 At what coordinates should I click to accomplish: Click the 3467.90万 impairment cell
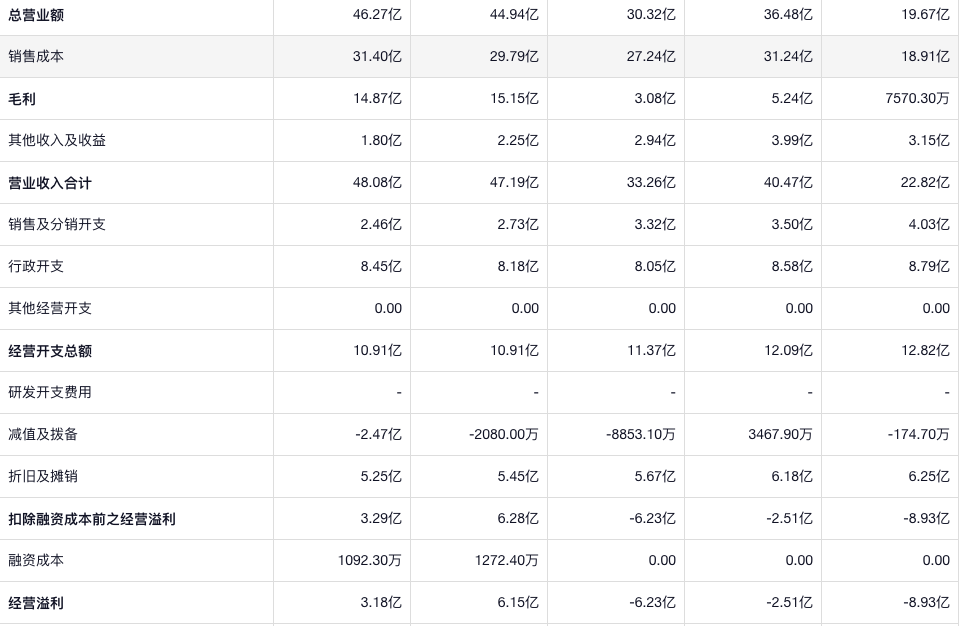pos(780,435)
